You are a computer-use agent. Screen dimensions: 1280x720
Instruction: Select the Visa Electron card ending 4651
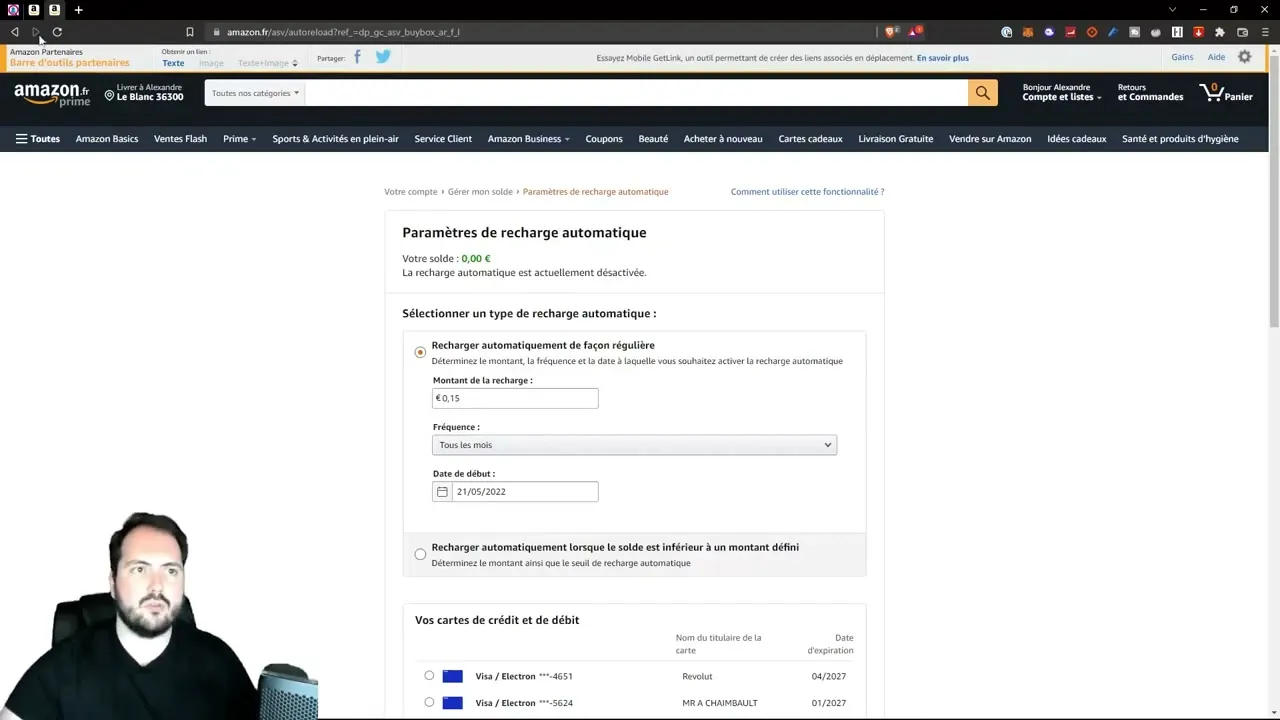point(429,675)
